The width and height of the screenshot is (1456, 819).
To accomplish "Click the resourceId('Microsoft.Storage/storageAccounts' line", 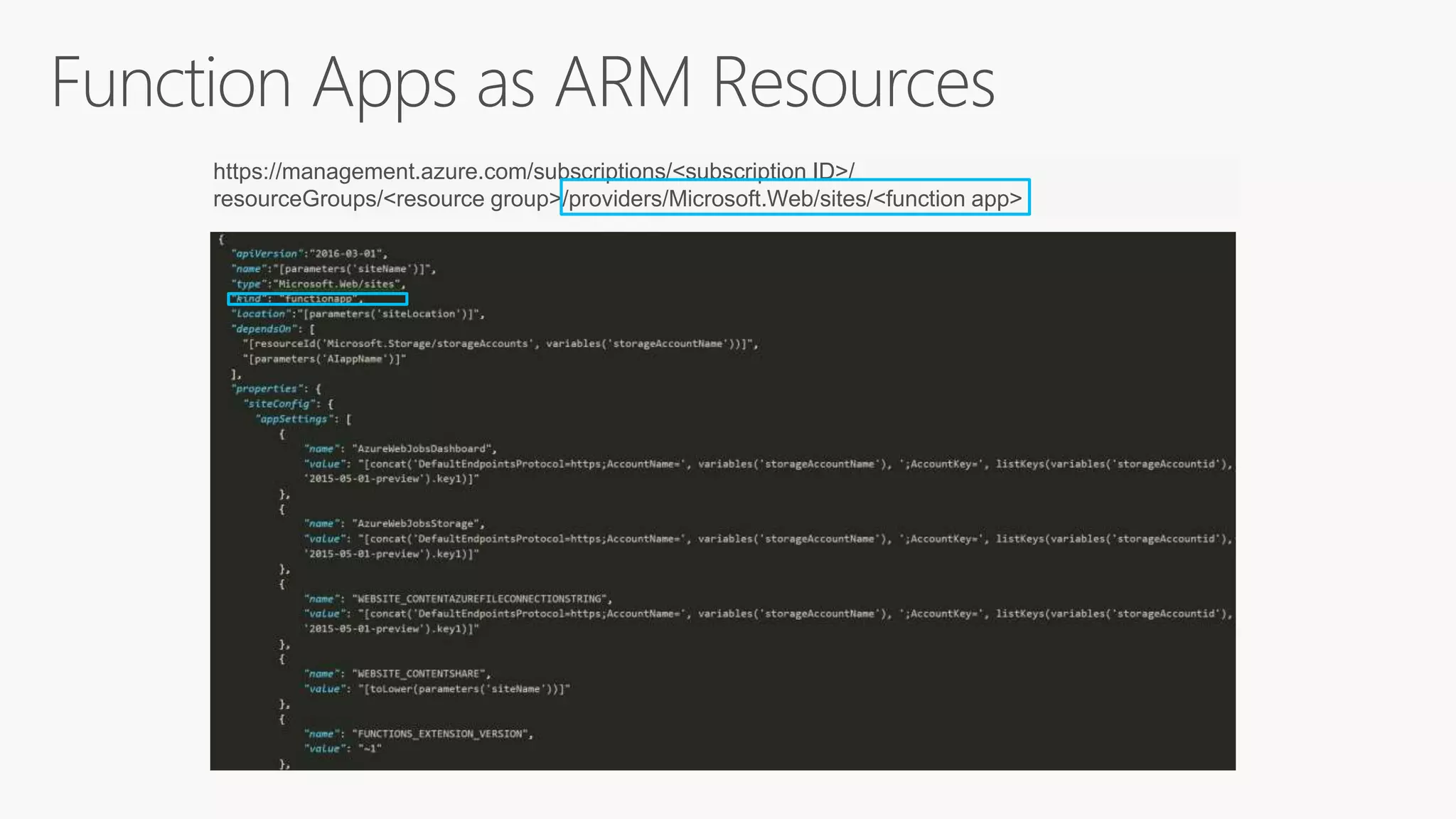I will 500,344.
